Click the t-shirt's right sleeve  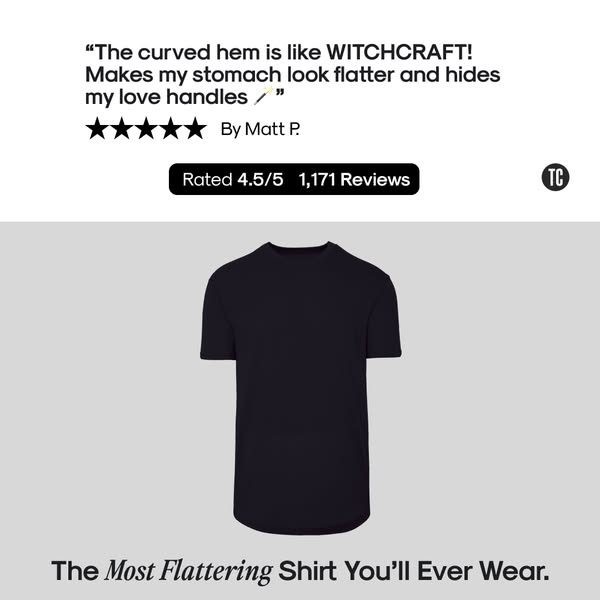384,318
